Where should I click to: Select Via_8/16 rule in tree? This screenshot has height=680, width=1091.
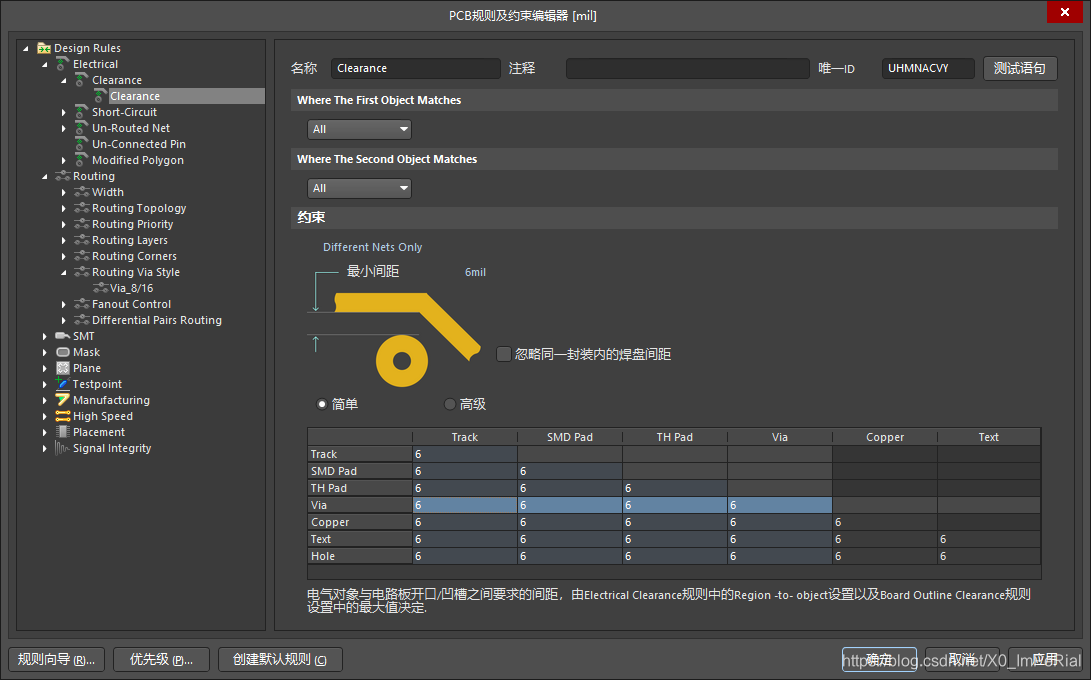point(132,288)
